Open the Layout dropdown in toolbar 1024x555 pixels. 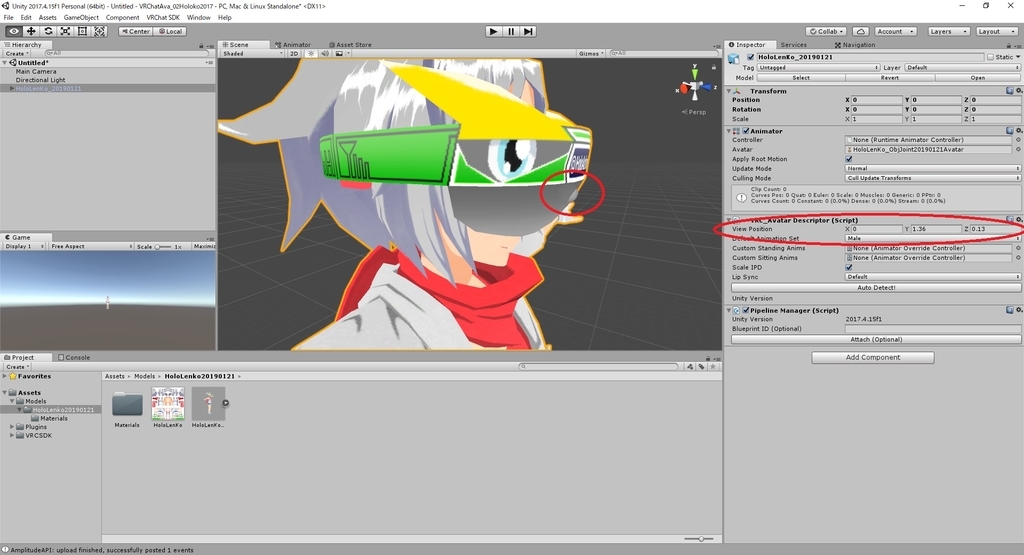point(995,31)
